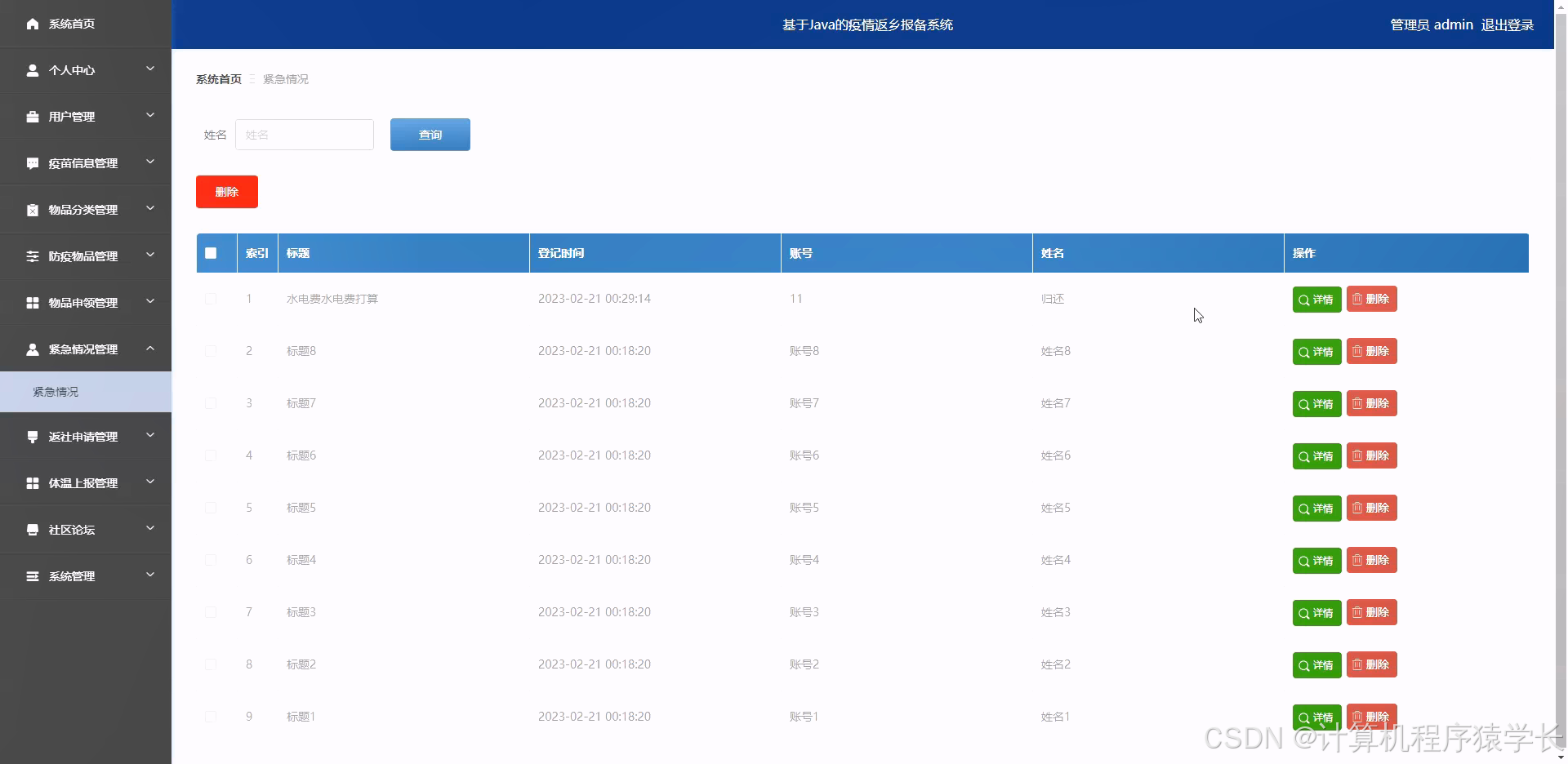View 详情 for row 标题4
Viewport: 1568px width, 764px height.
(x=1316, y=561)
